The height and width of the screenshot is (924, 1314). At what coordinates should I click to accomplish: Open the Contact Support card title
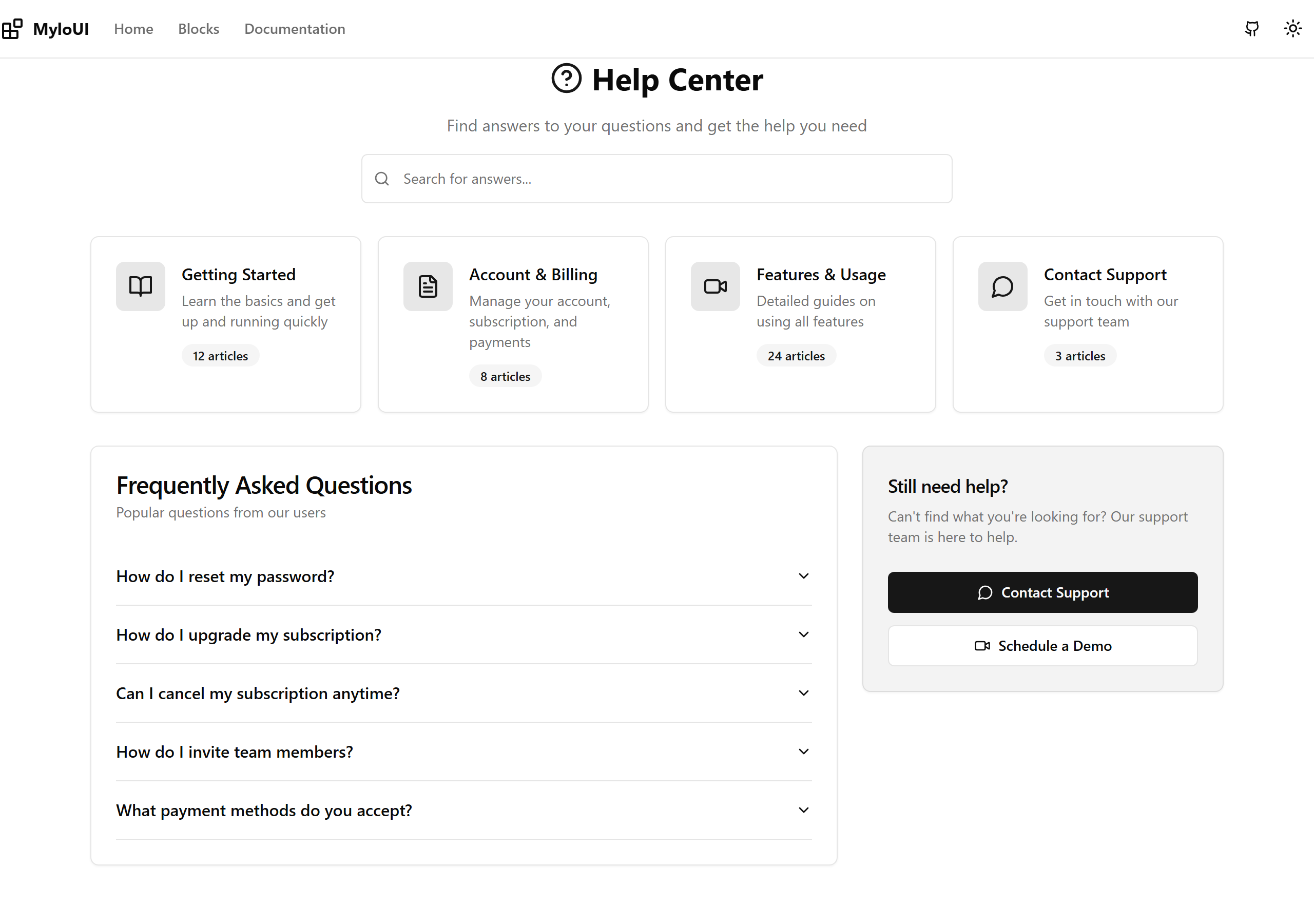(x=1105, y=275)
